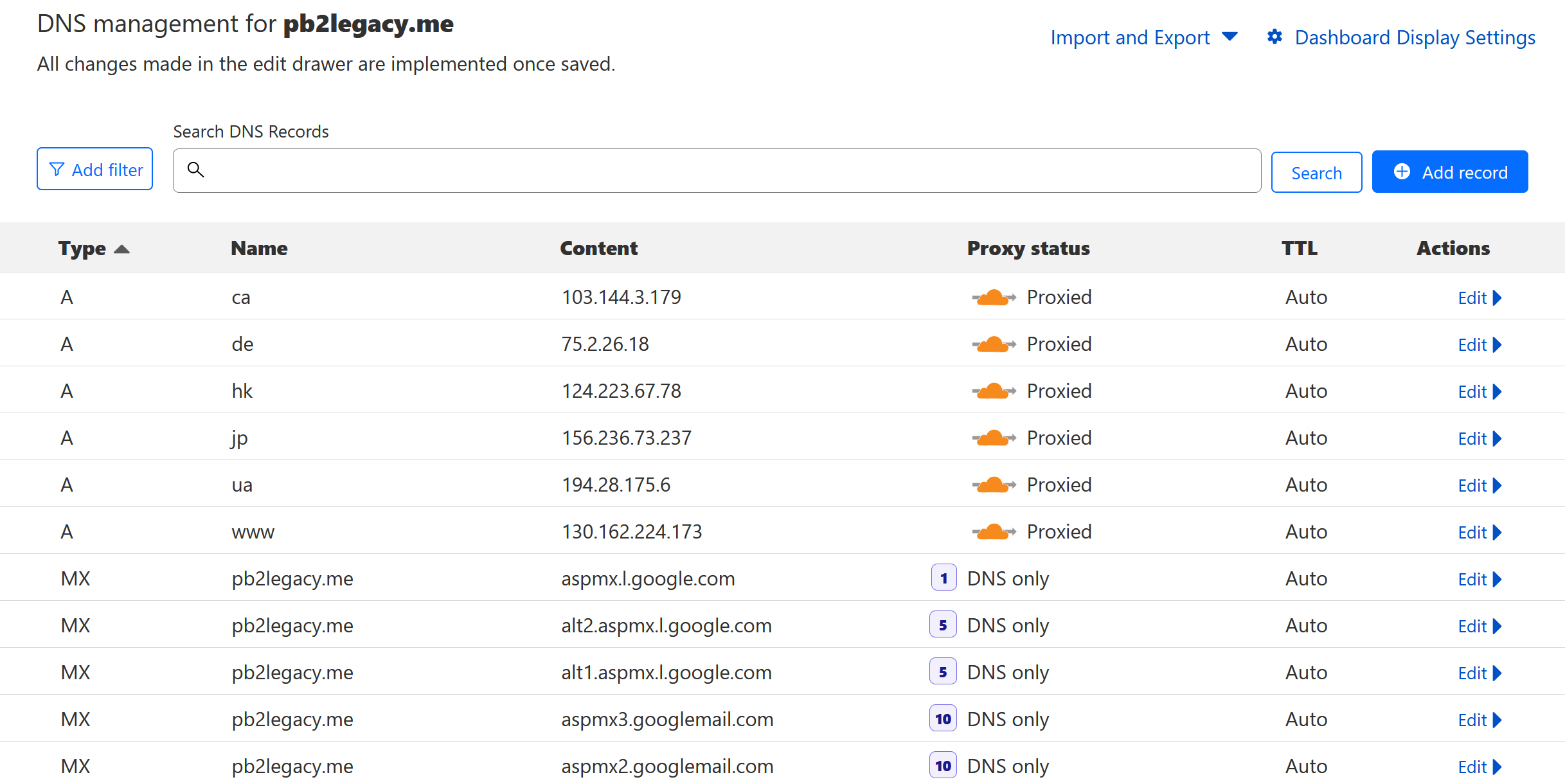Click the funnel icon in Add filter
This screenshot has width=1565, height=784.
point(57,170)
